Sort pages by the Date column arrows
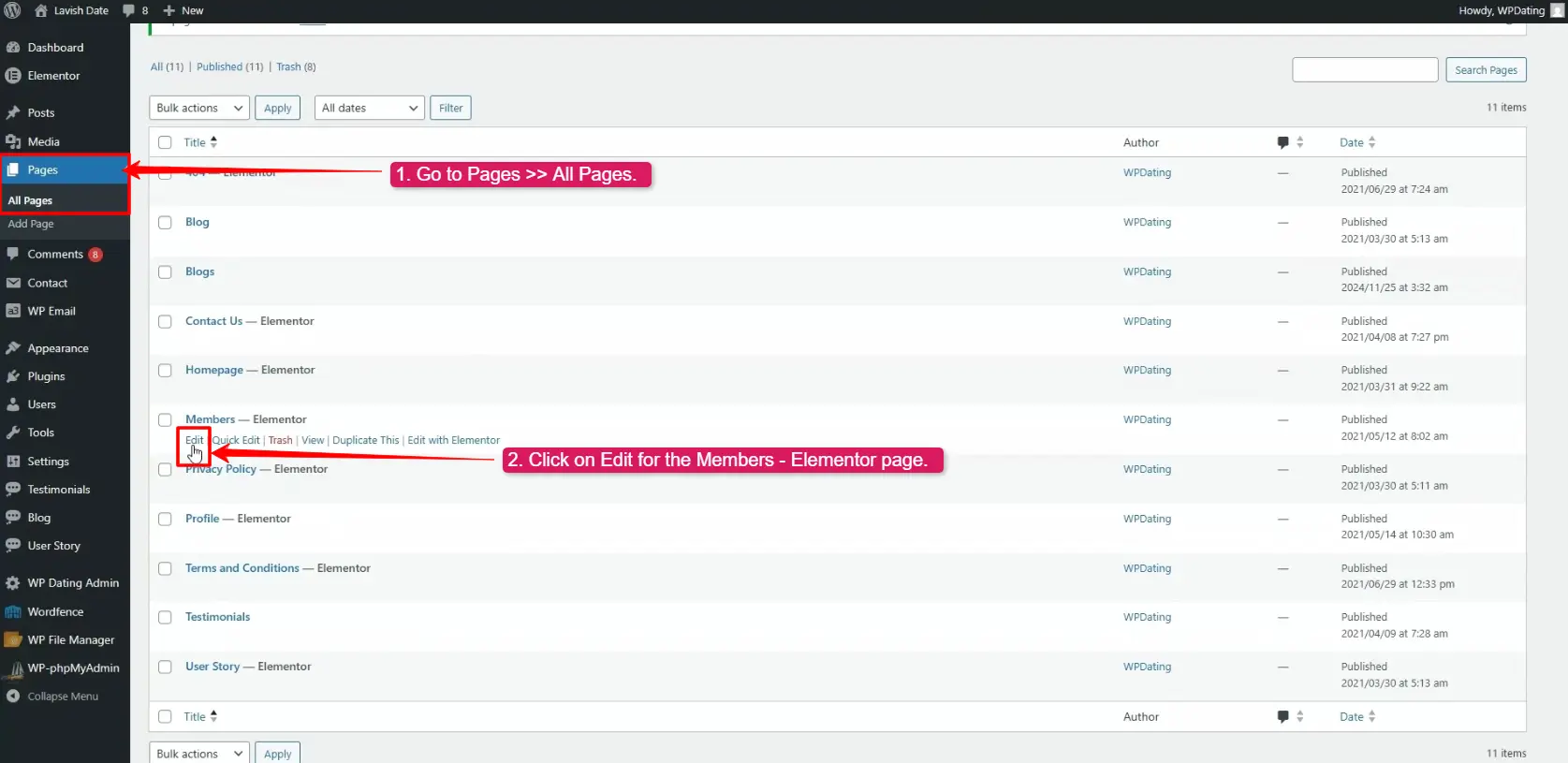Screen dimensions: 1568x763 (x=1371, y=142)
